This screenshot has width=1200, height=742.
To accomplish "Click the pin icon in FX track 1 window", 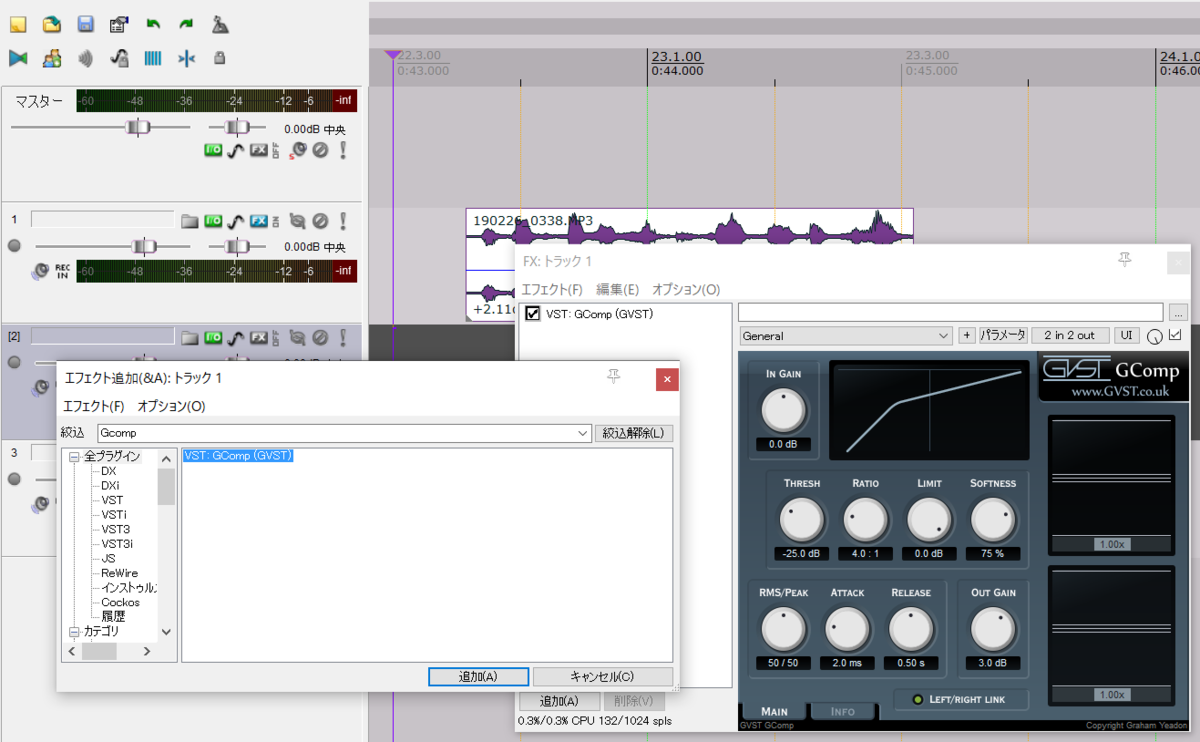I will tap(1125, 259).
